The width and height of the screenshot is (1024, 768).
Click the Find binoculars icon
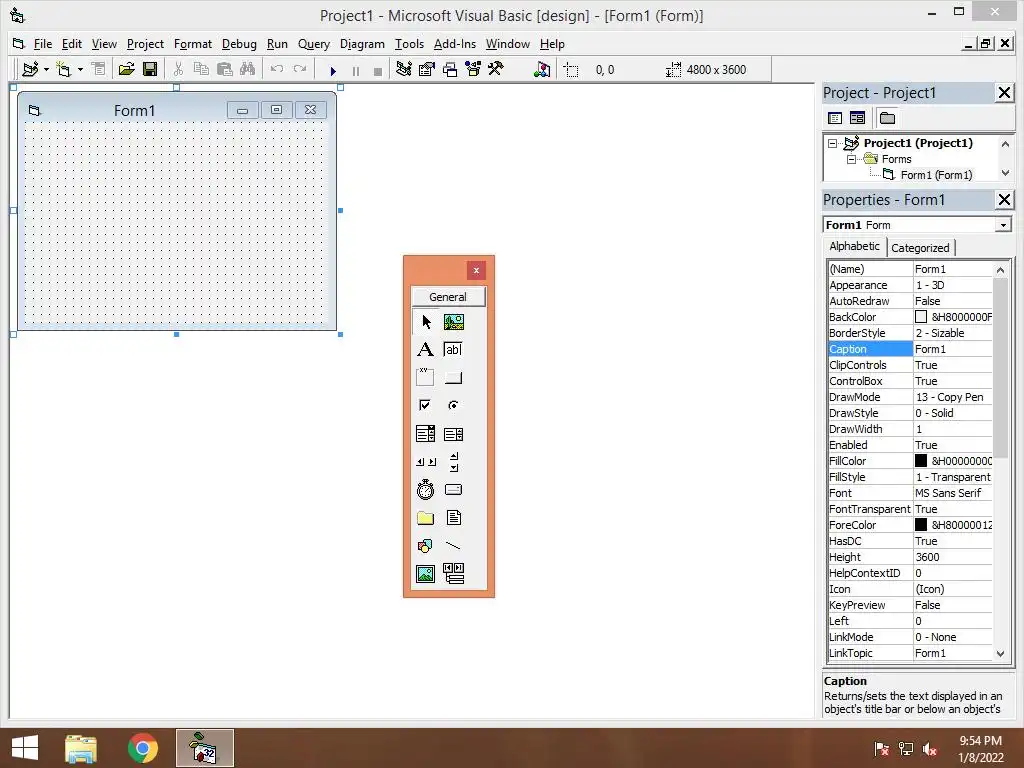pyautogui.click(x=248, y=69)
